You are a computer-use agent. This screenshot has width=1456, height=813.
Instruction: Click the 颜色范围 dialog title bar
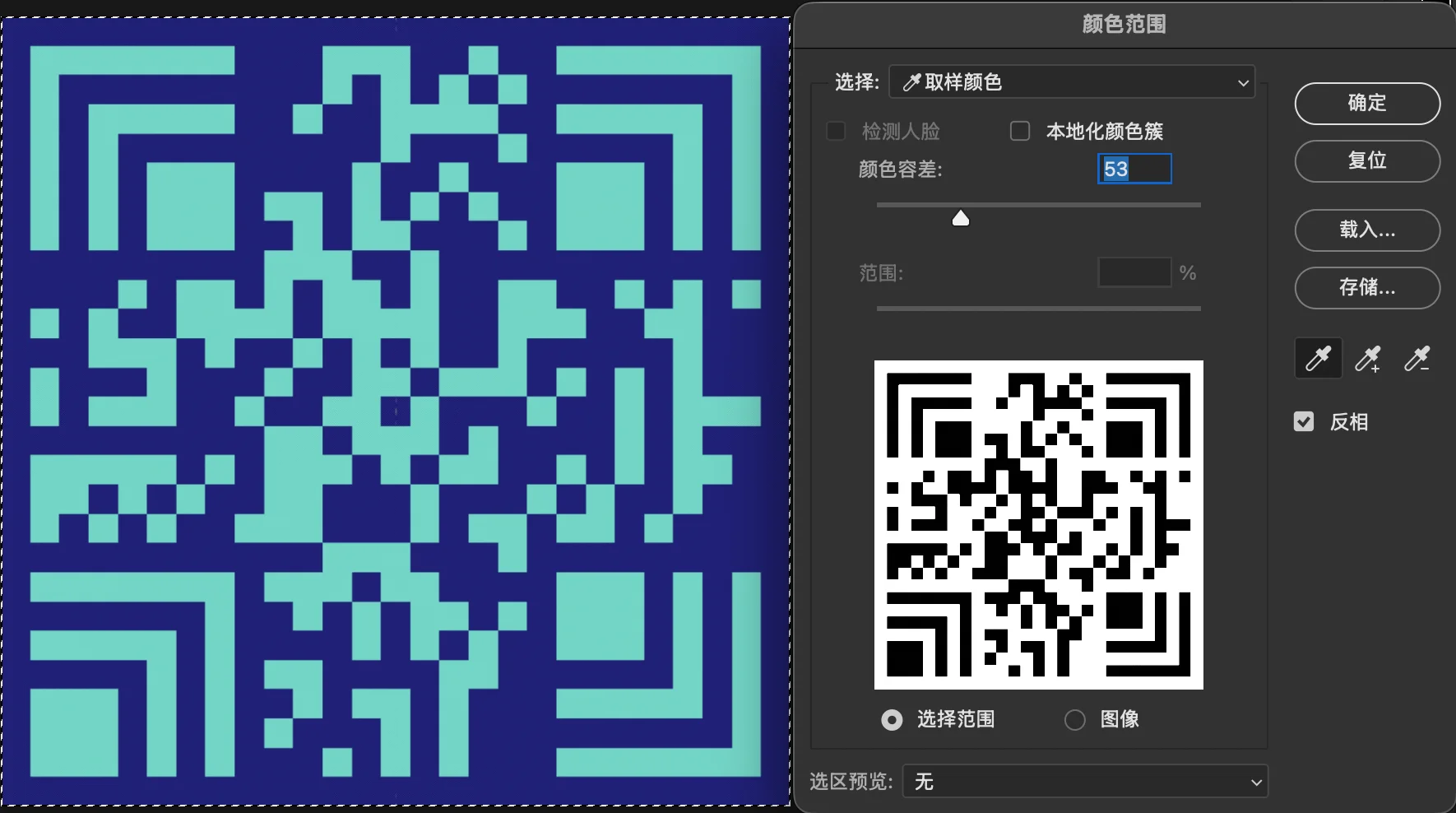click(x=1124, y=25)
